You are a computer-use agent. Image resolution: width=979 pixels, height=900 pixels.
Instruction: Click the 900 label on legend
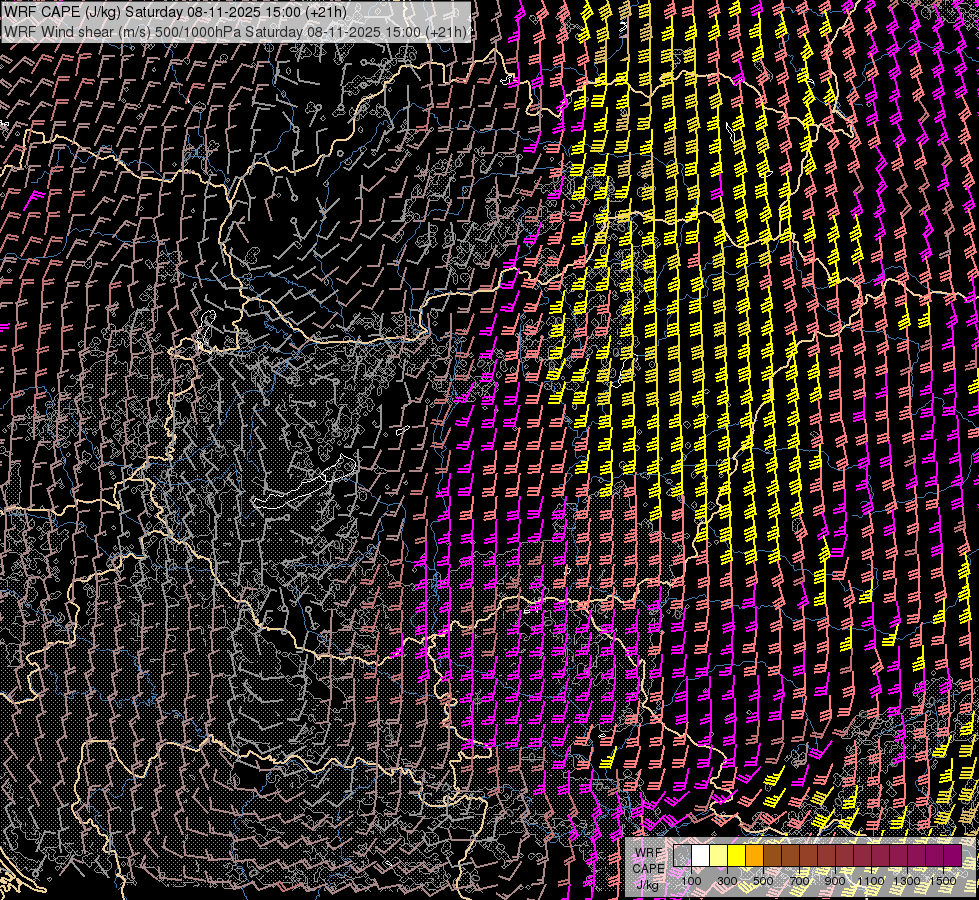tap(835, 880)
